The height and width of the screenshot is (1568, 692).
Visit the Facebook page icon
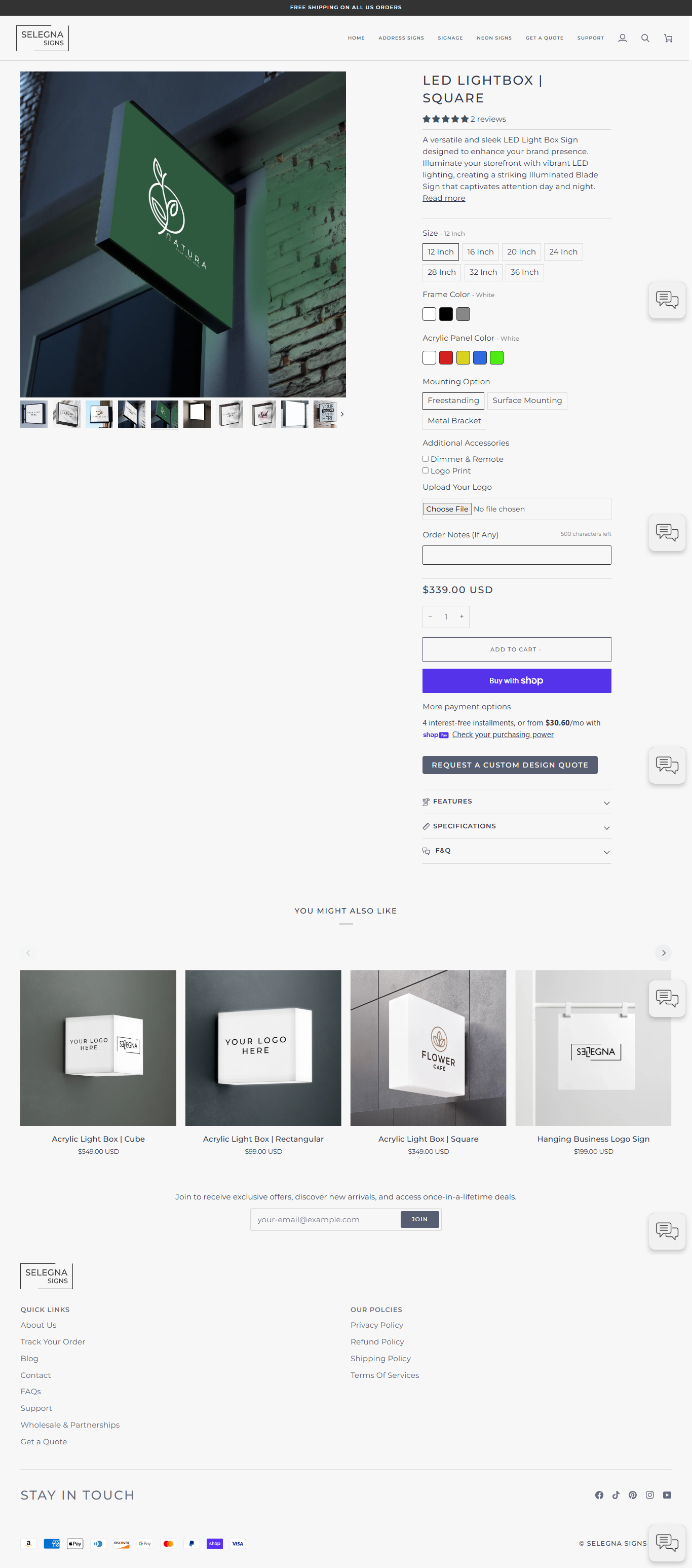tap(599, 1495)
